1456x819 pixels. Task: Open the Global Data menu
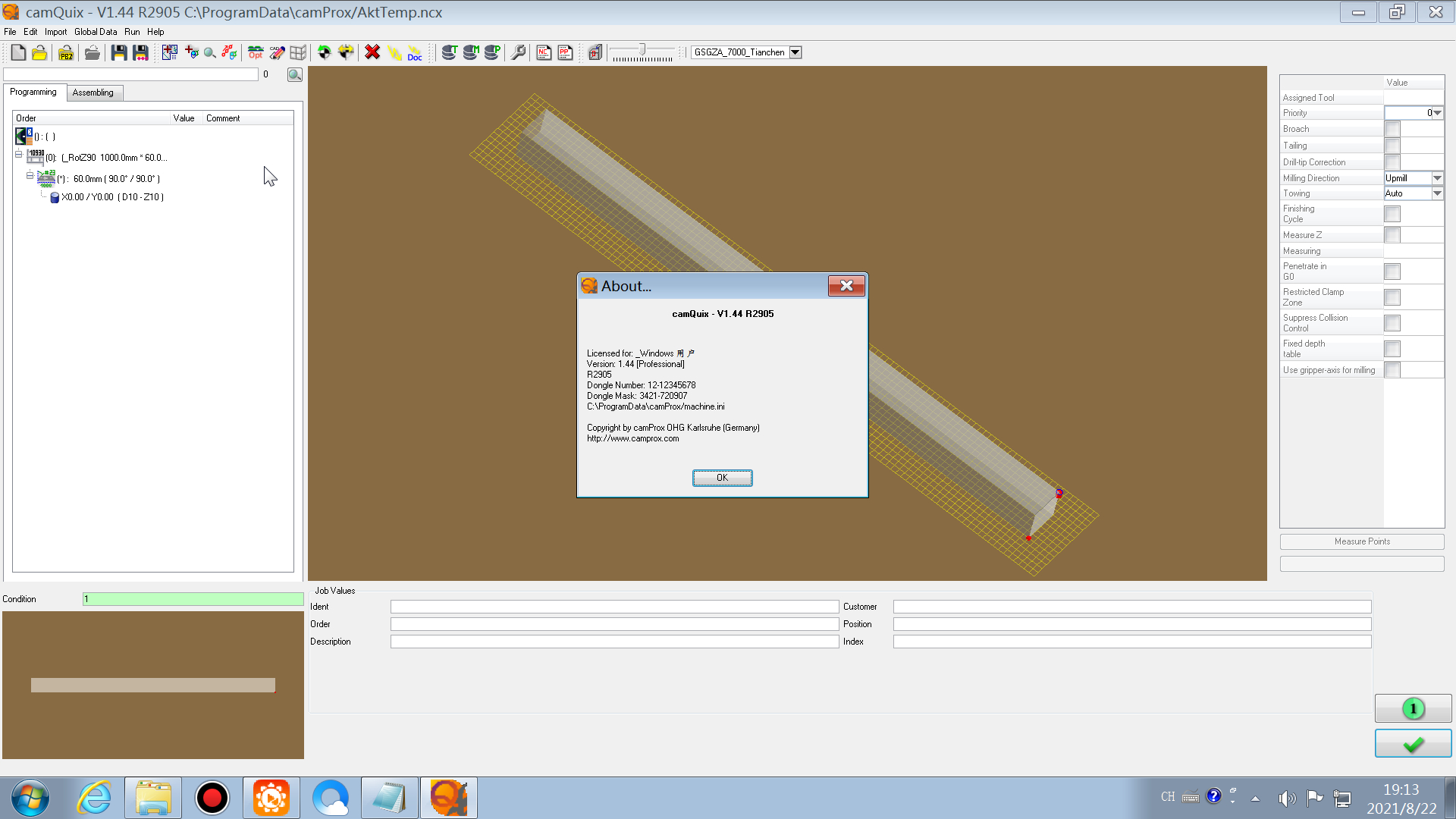[96, 32]
